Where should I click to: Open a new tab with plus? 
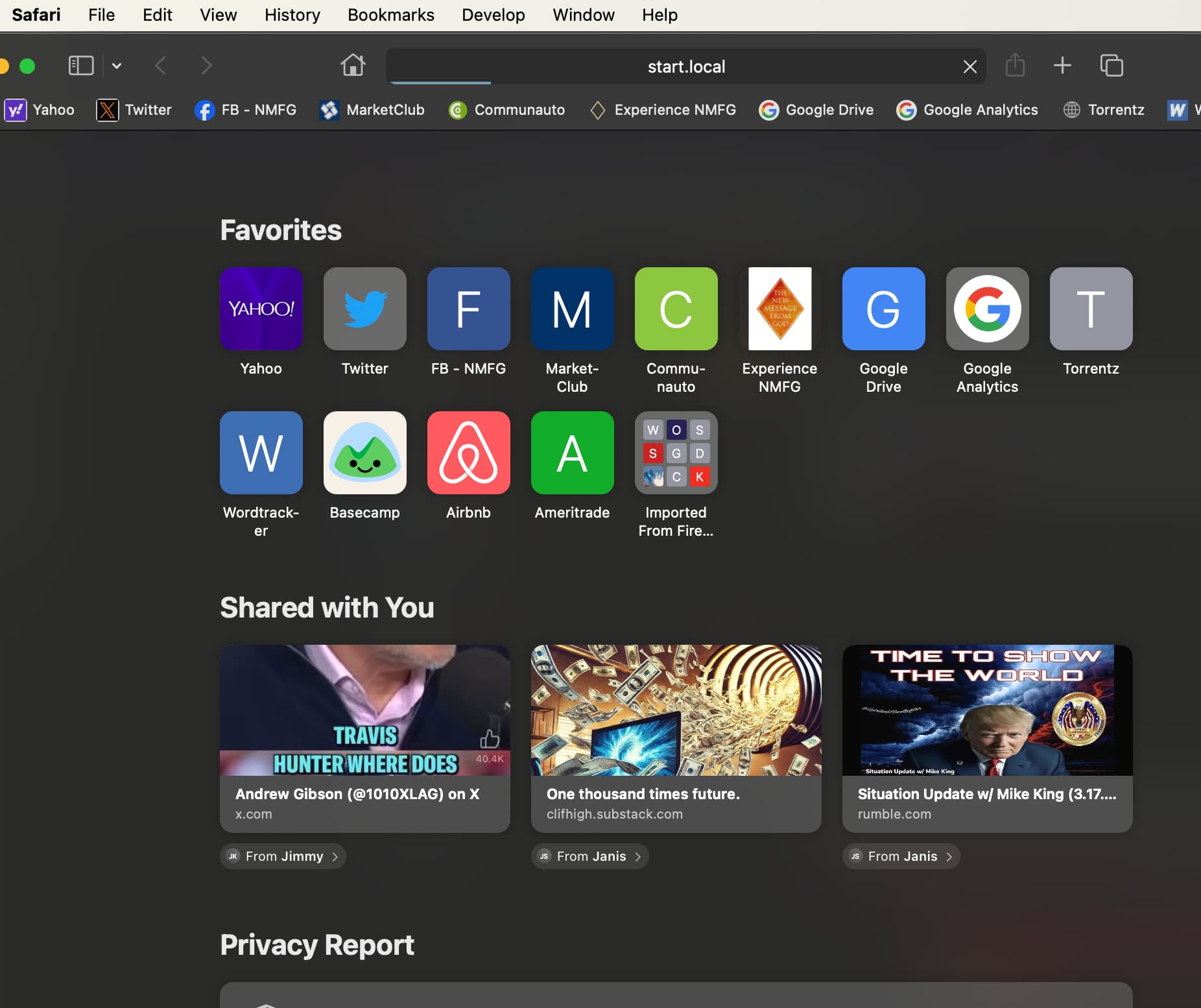point(1062,66)
